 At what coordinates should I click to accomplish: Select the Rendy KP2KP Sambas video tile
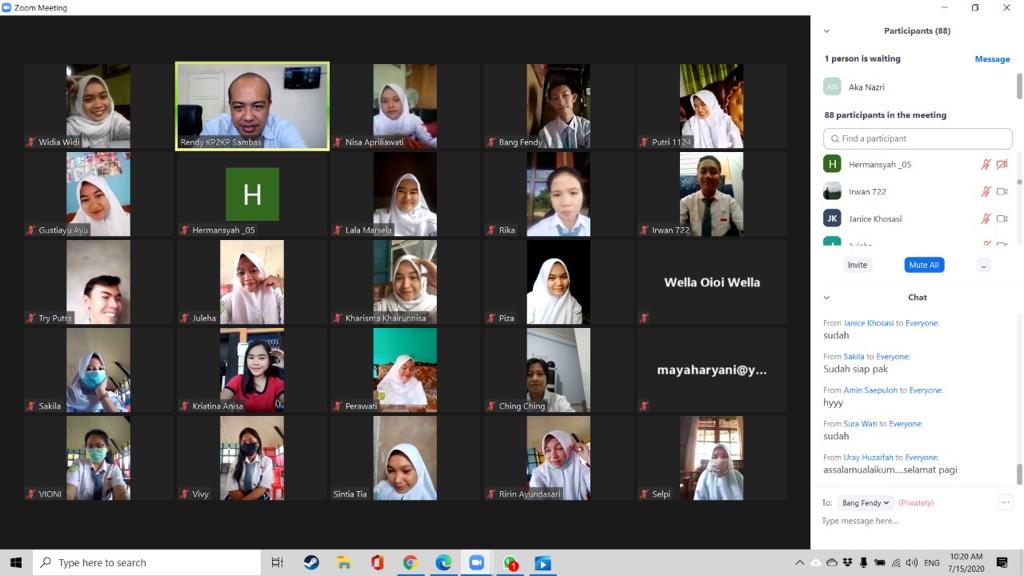pos(252,106)
